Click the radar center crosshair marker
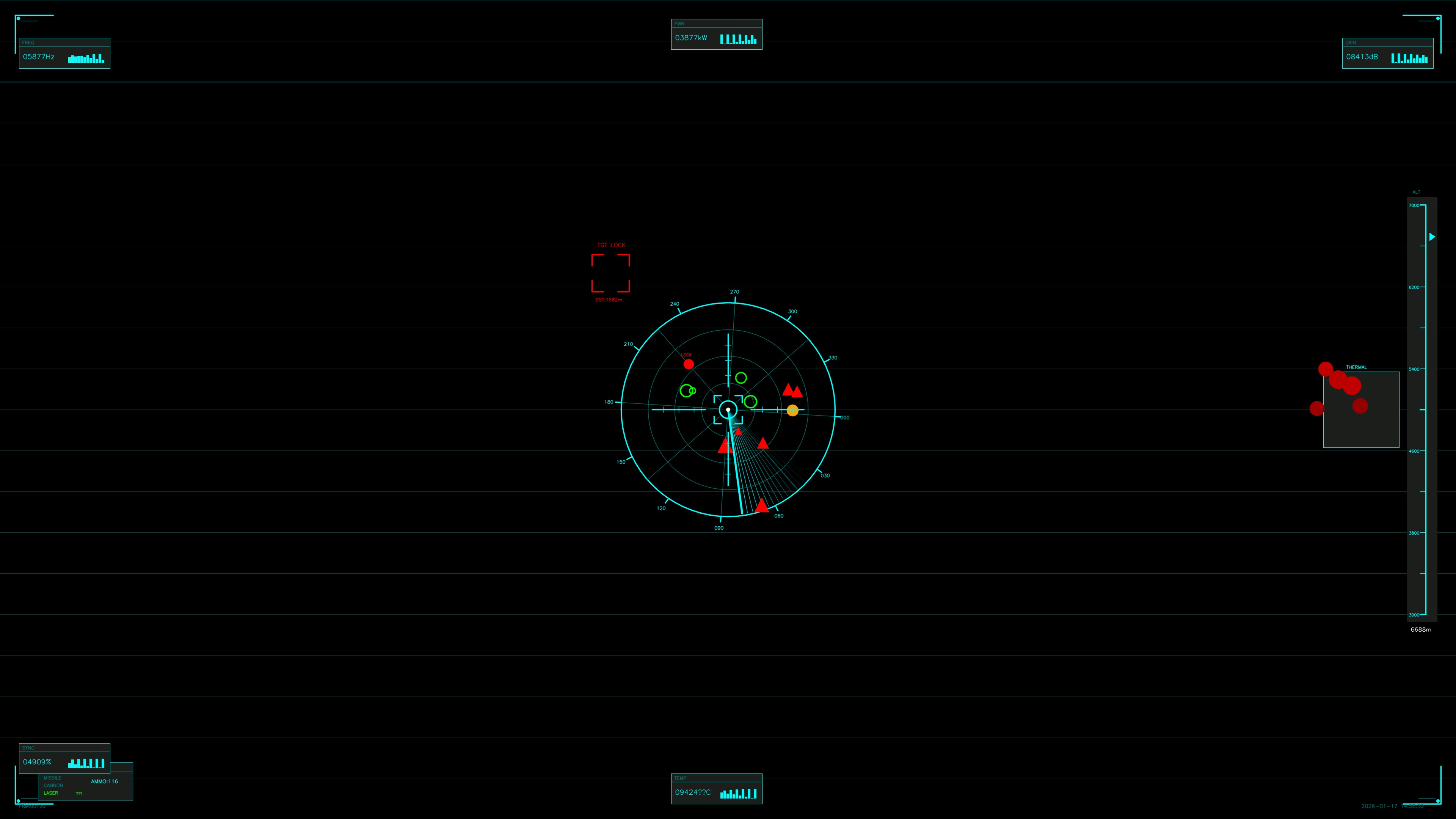The image size is (1456, 819). click(728, 410)
